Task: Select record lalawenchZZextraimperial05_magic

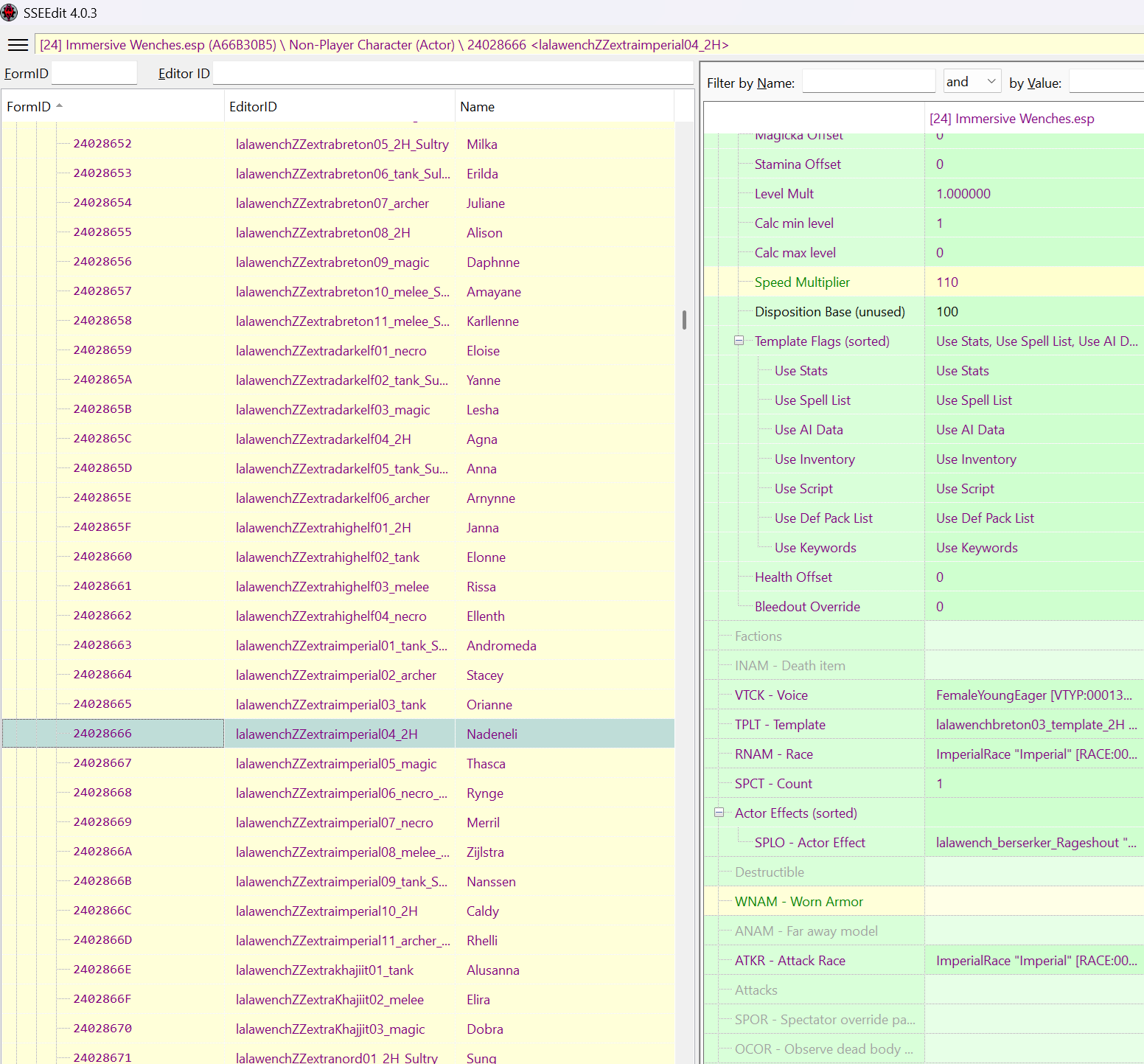Action: point(336,764)
